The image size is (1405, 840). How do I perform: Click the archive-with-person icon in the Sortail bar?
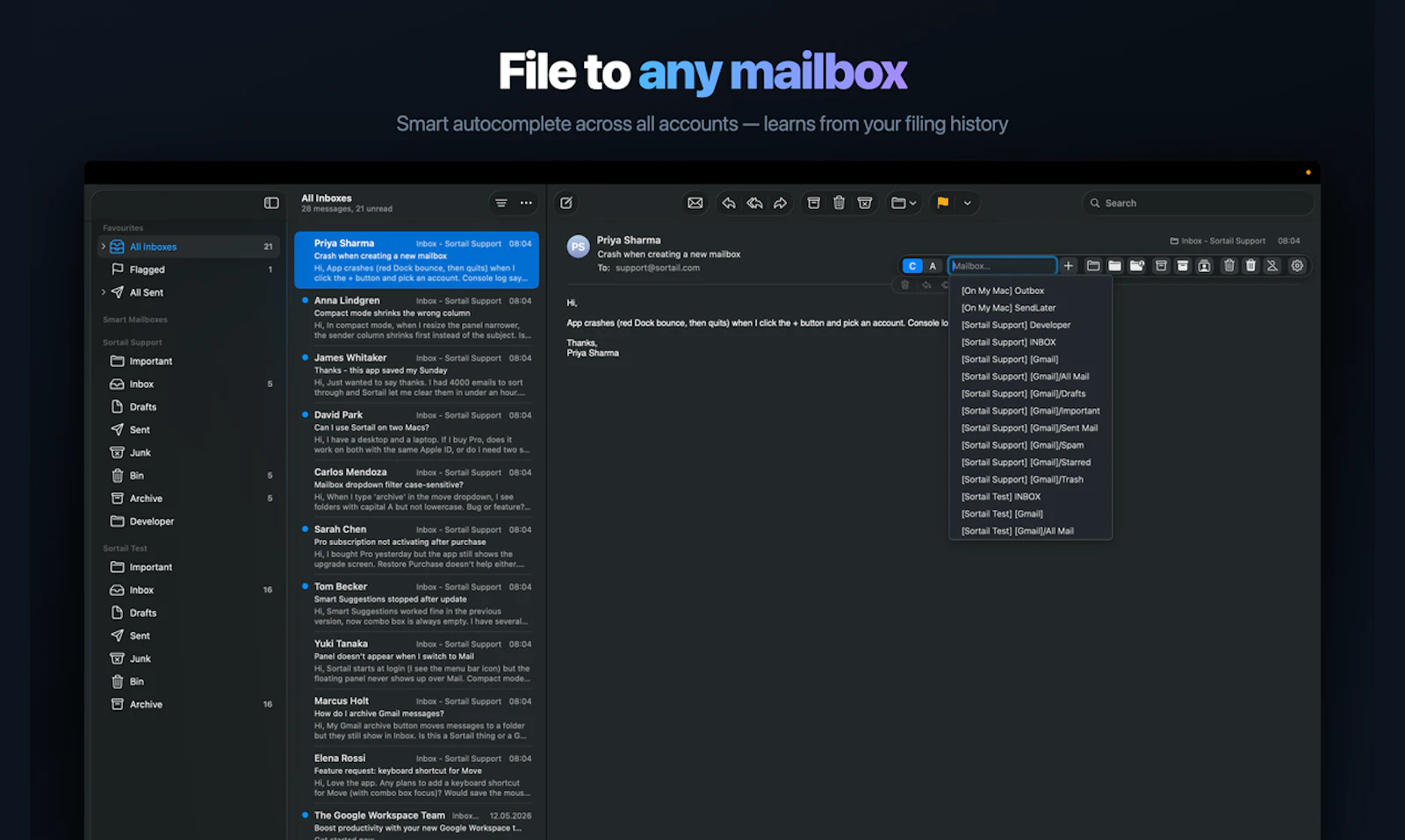click(x=1205, y=266)
